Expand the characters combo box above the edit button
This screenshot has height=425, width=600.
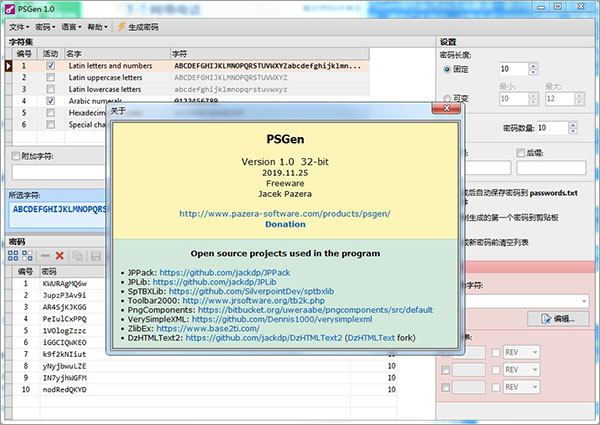pos(584,301)
